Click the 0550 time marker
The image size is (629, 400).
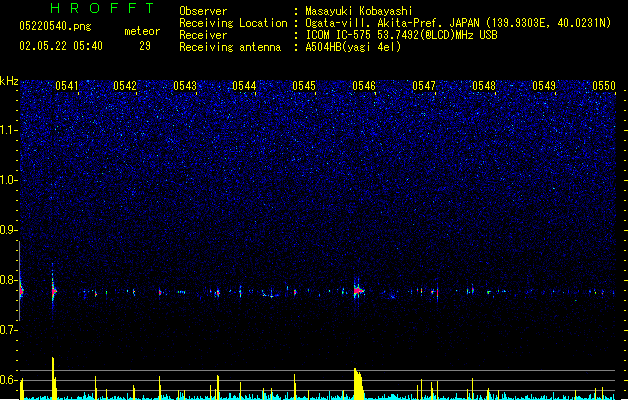604,86
